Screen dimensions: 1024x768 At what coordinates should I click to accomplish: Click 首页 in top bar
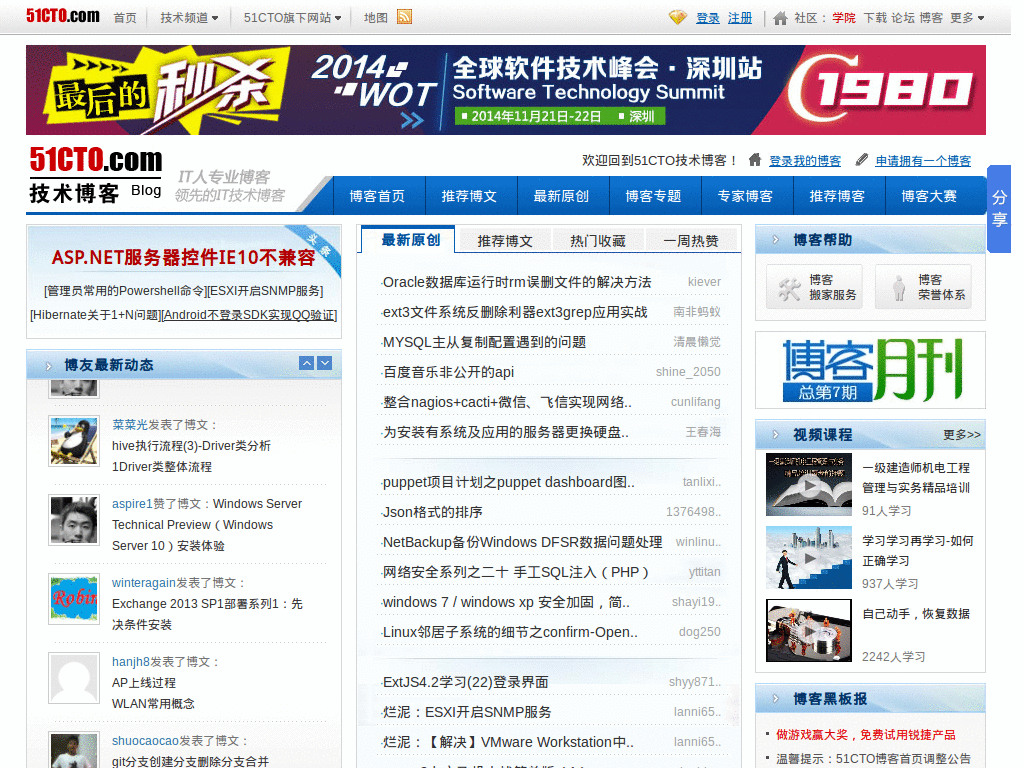coord(125,18)
